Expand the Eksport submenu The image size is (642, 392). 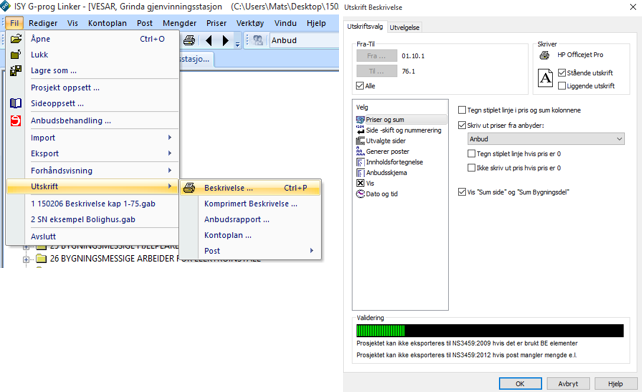[x=170, y=153]
